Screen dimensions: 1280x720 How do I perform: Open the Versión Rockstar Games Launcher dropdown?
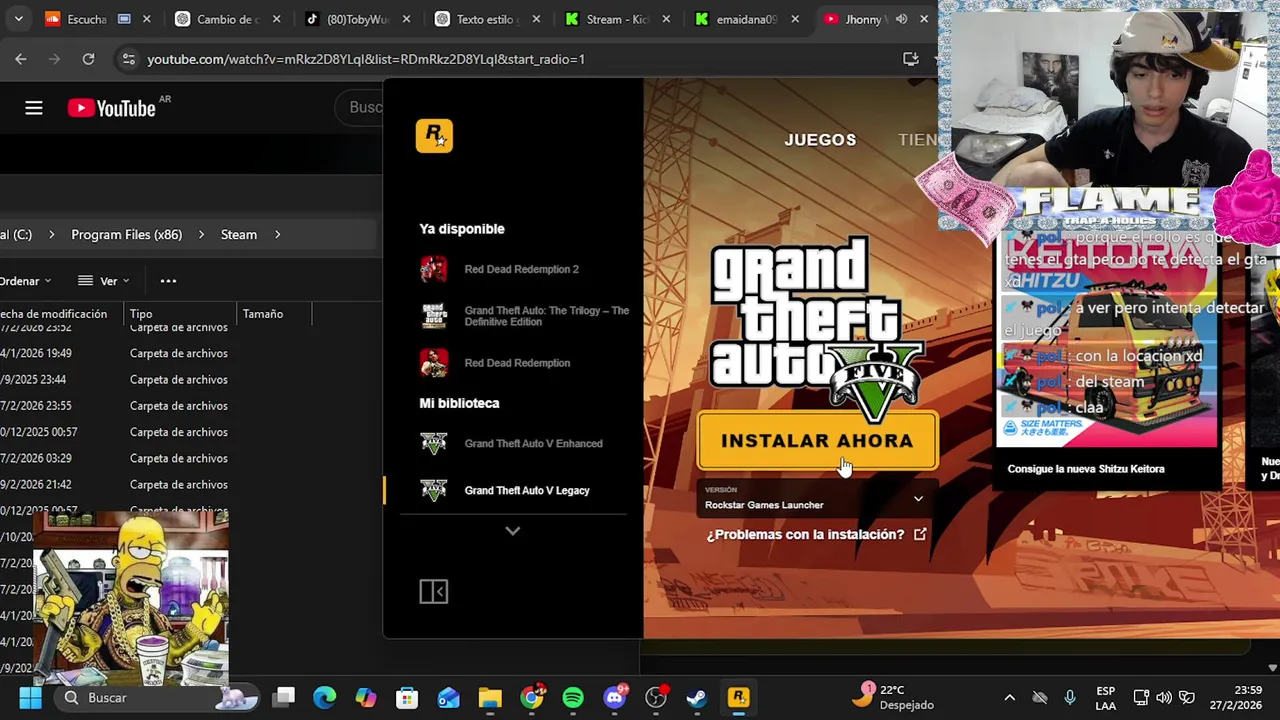pos(817,498)
